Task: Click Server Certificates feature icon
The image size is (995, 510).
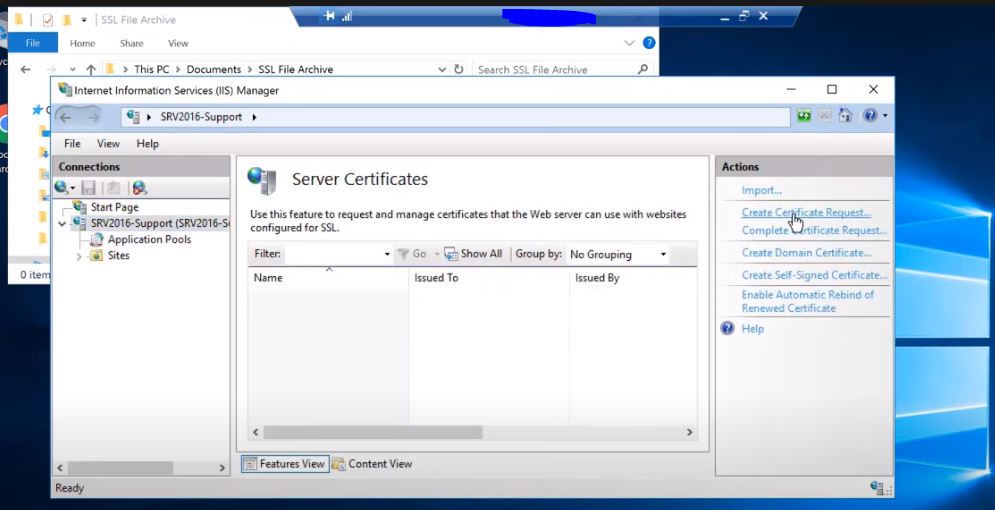Action: coord(261,181)
